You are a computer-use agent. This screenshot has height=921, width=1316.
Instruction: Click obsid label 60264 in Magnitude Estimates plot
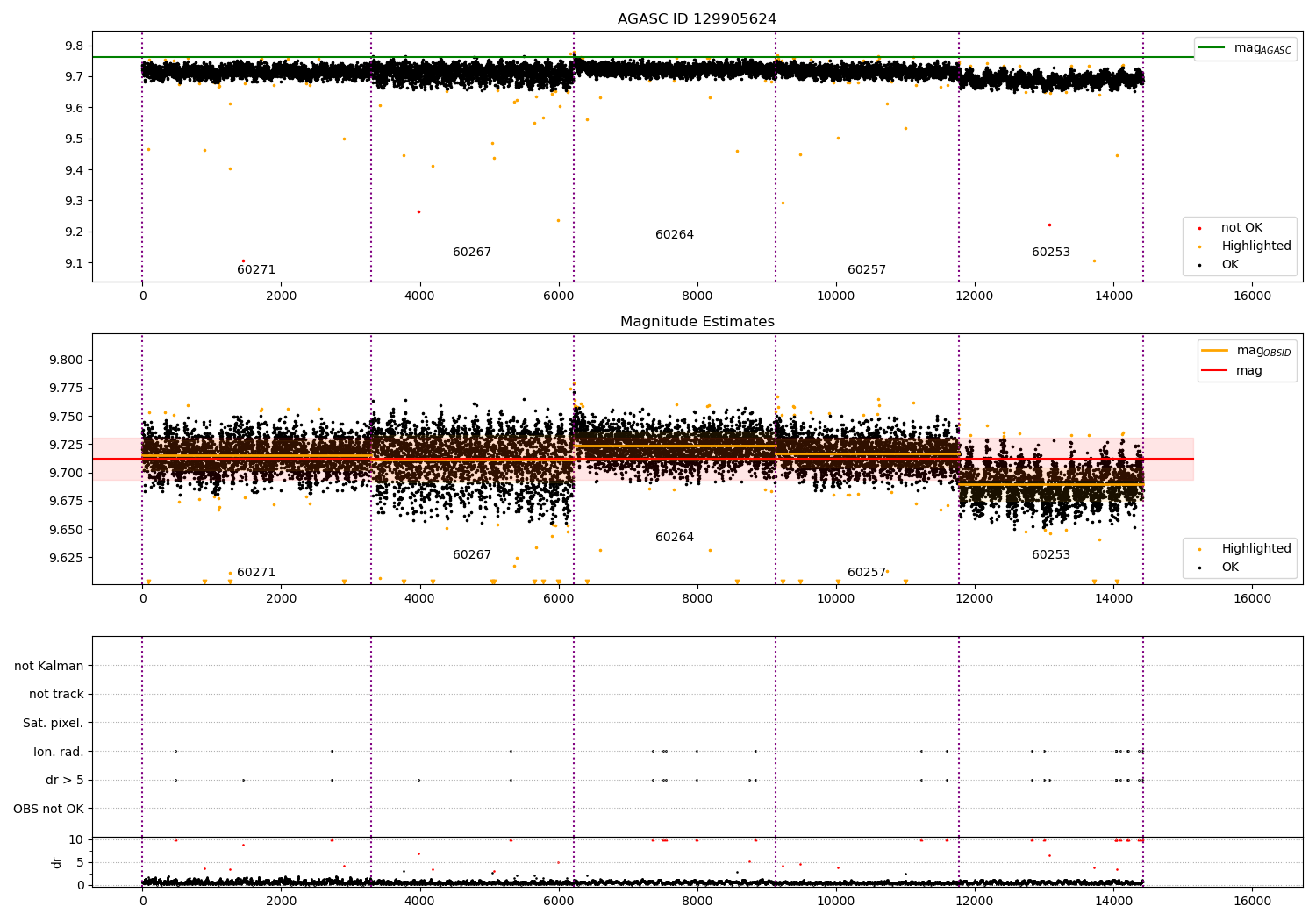click(x=675, y=538)
